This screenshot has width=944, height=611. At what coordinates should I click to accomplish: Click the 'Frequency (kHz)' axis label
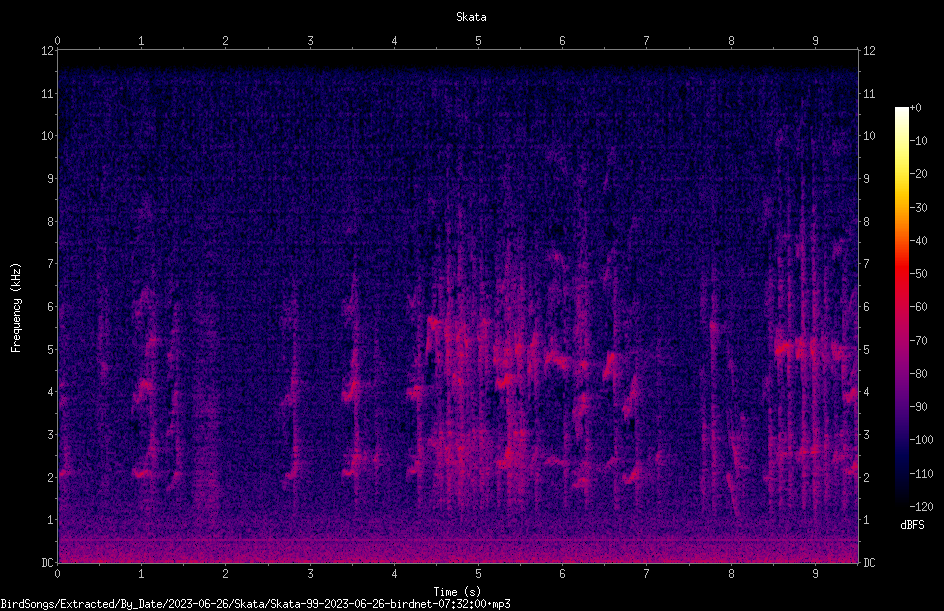coord(16,308)
